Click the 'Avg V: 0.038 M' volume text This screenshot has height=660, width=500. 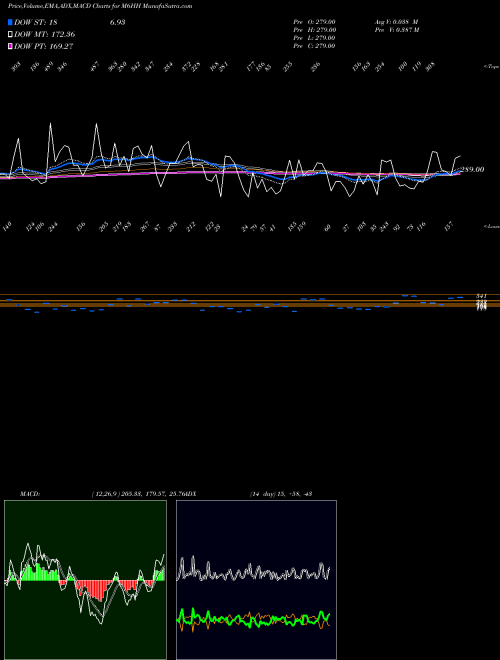396,22
